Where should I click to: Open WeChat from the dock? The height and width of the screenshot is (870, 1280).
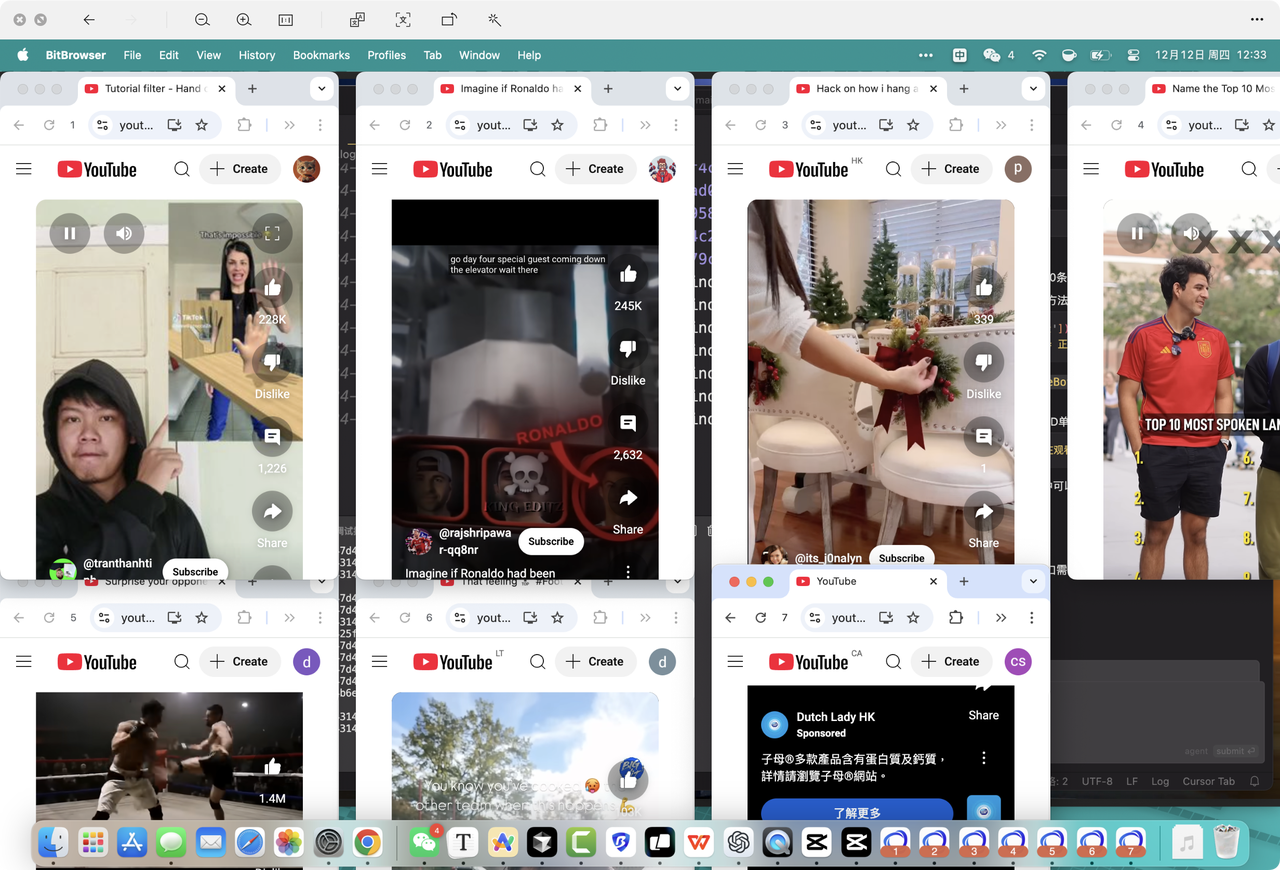click(x=425, y=843)
